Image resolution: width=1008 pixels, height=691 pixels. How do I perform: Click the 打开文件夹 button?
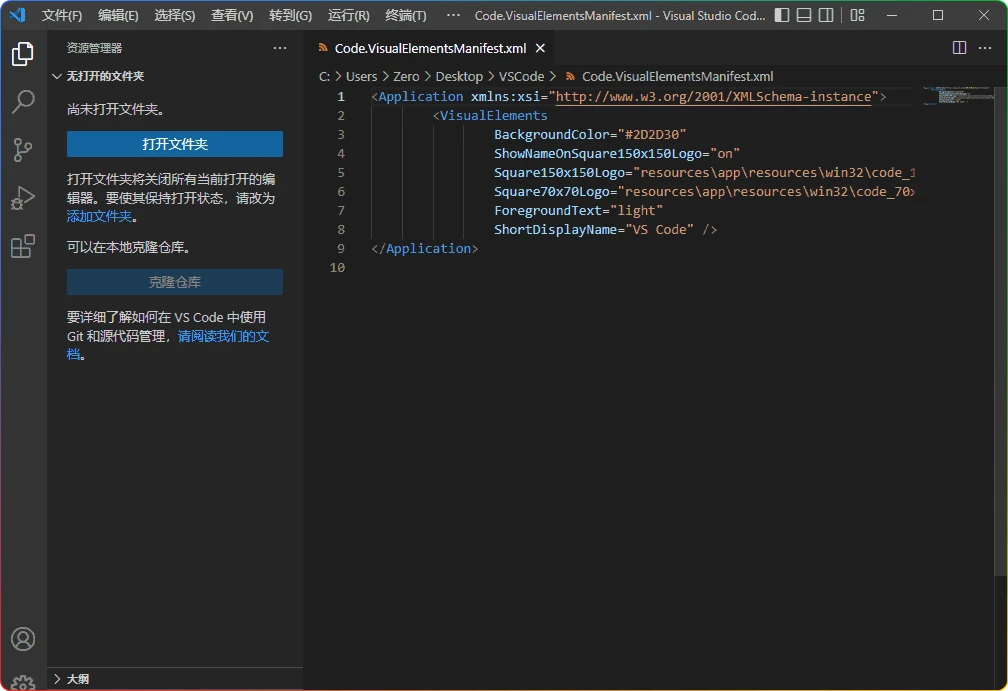pyautogui.click(x=174, y=143)
